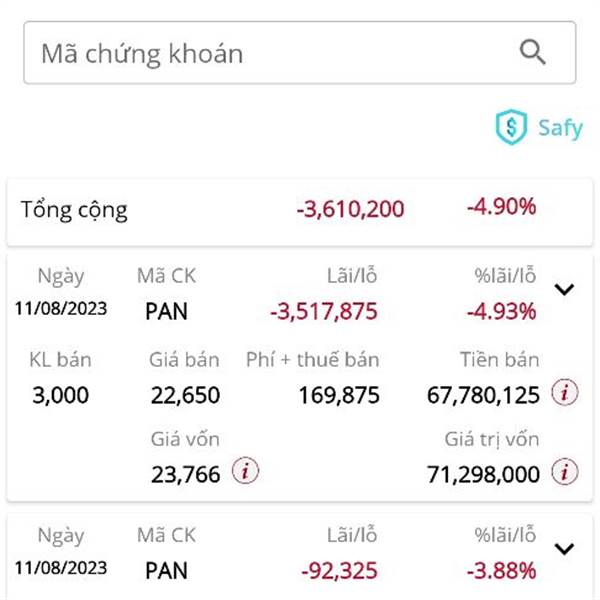Select the Phí + thuế bán value 169,875
The image size is (600, 600).
pos(339,395)
